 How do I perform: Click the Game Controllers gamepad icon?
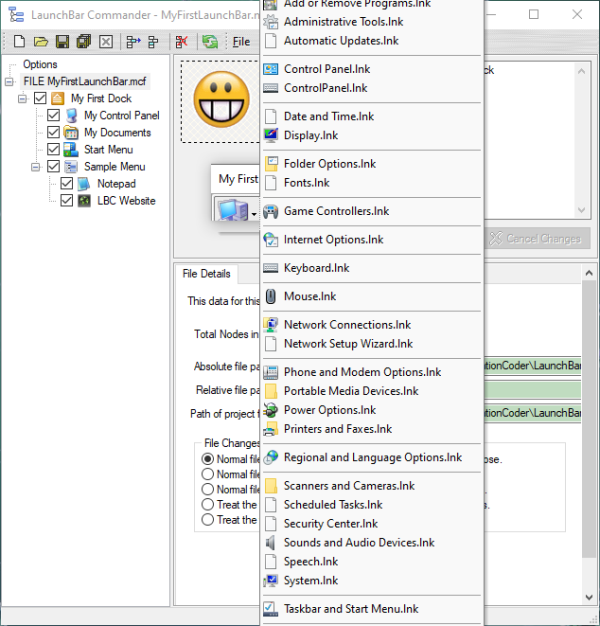tap(271, 211)
